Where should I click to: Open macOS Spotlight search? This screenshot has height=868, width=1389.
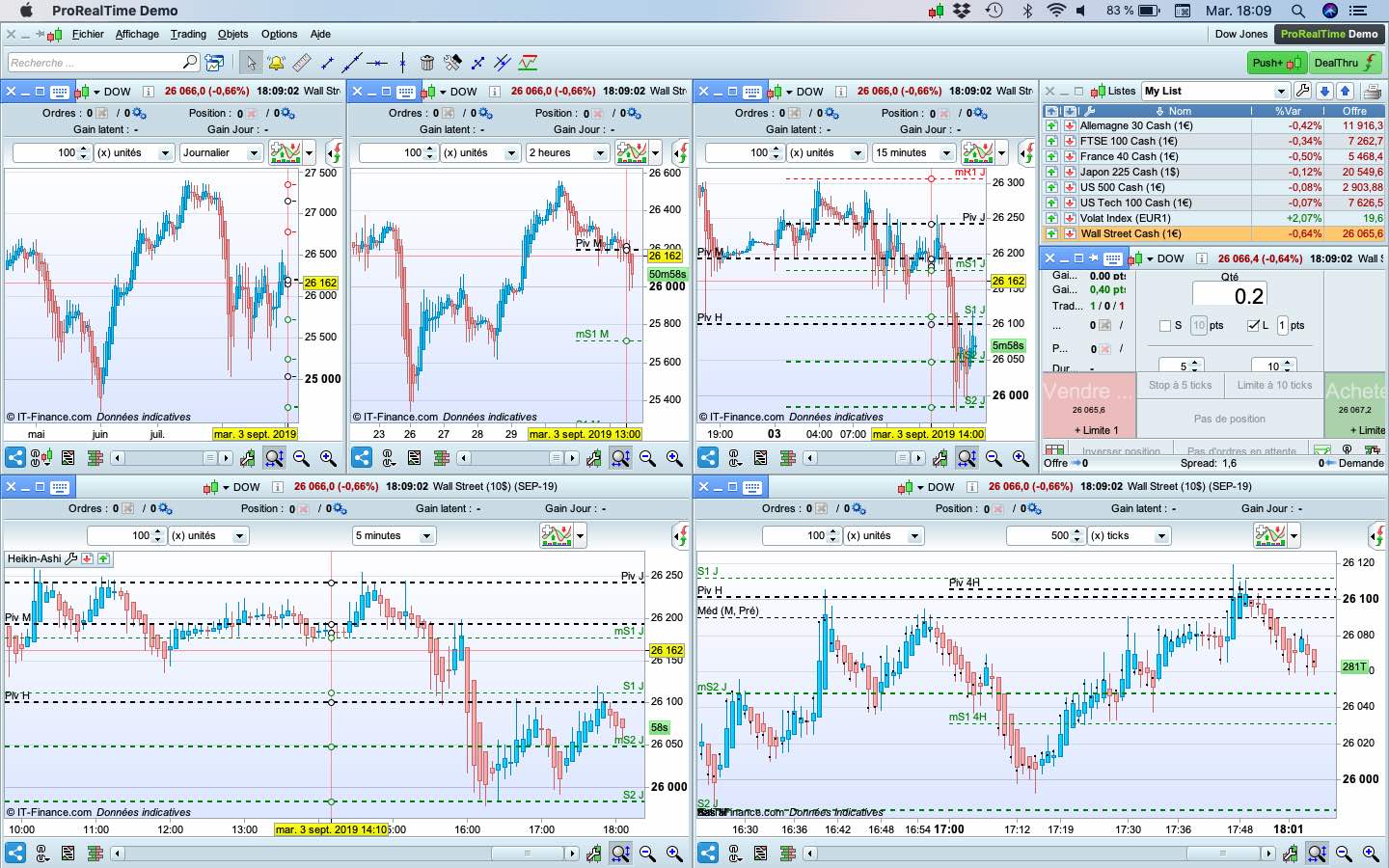point(1298,11)
